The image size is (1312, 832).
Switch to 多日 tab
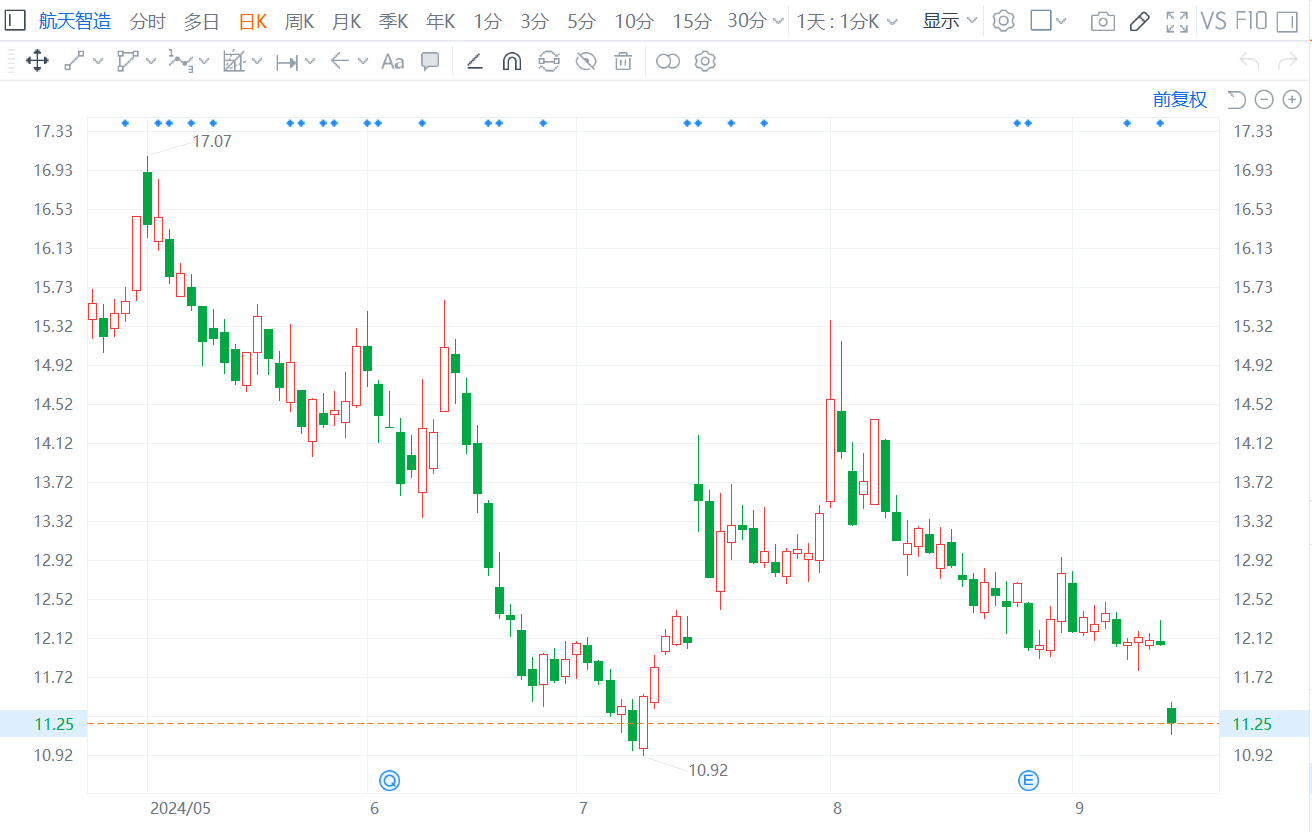pos(201,21)
